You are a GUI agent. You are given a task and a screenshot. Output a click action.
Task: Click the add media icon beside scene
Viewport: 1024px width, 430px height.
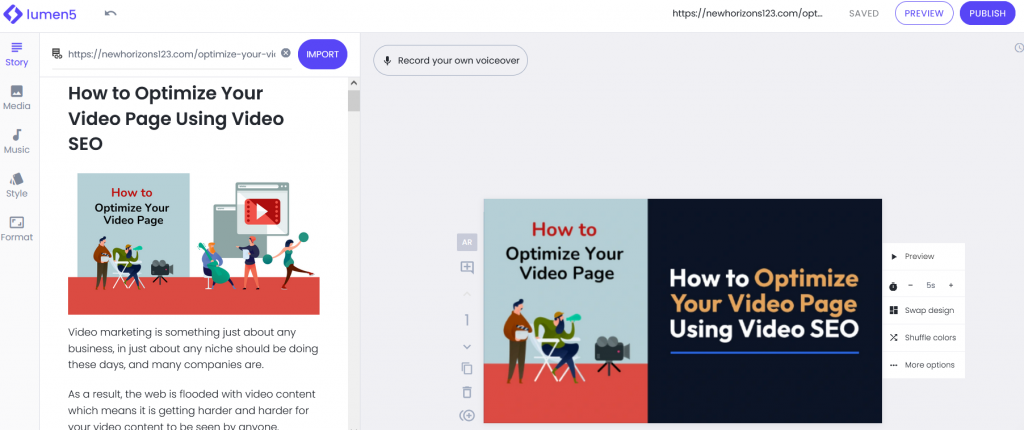pyautogui.click(x=467, y=267)
